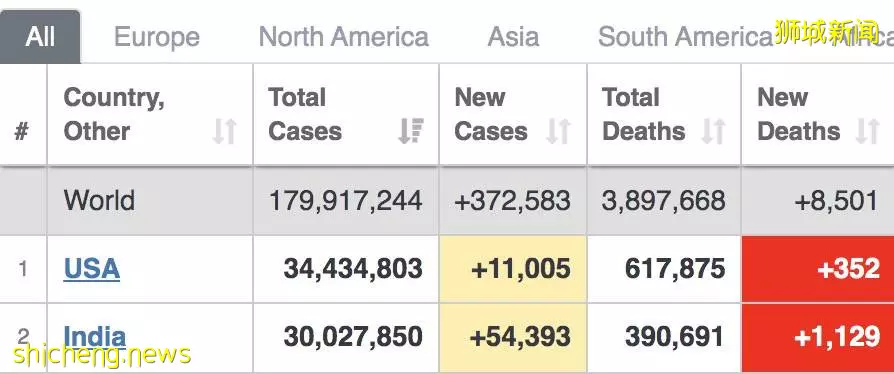The width and height of the screenshot is (894, 374).
Task: Select India new cases +54,393 cell
Action: 513,337
